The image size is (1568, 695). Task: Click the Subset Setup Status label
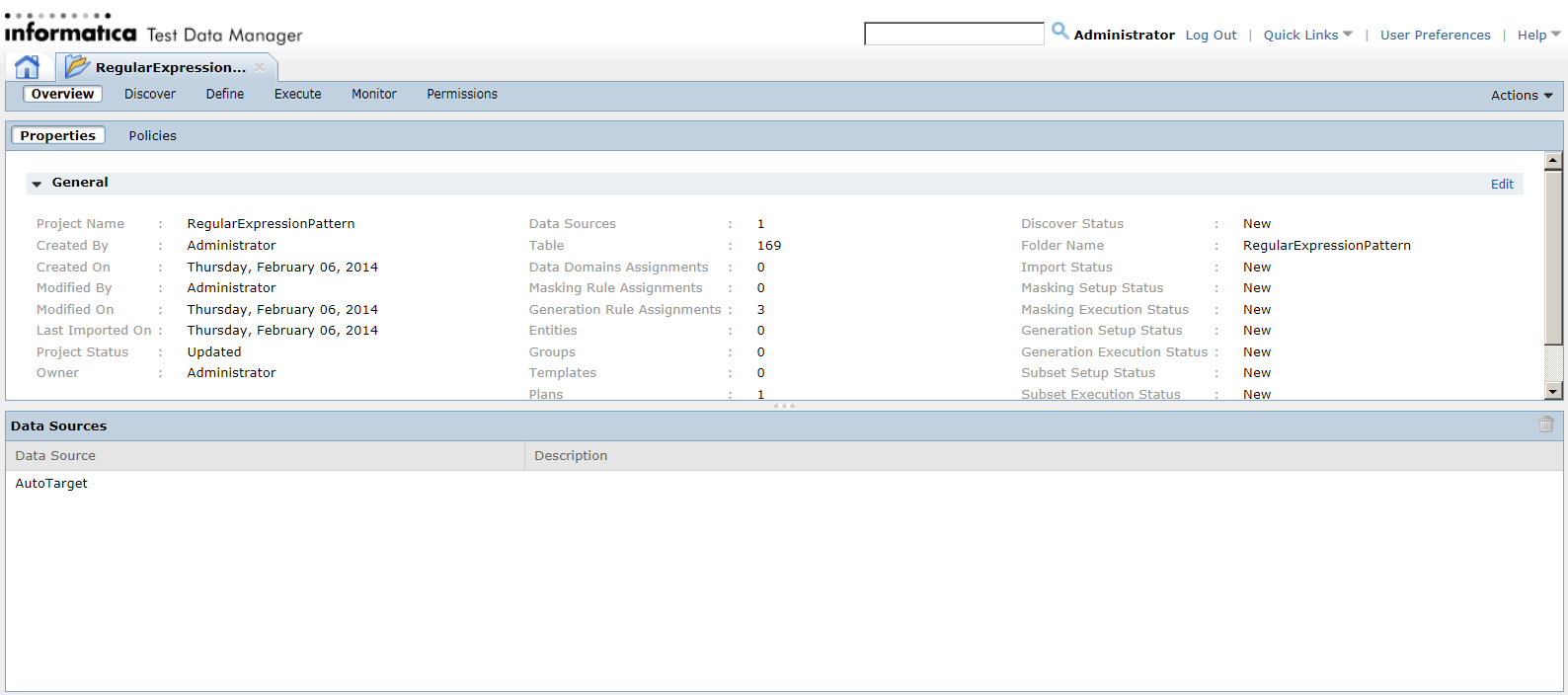[x=1088, y=373]
